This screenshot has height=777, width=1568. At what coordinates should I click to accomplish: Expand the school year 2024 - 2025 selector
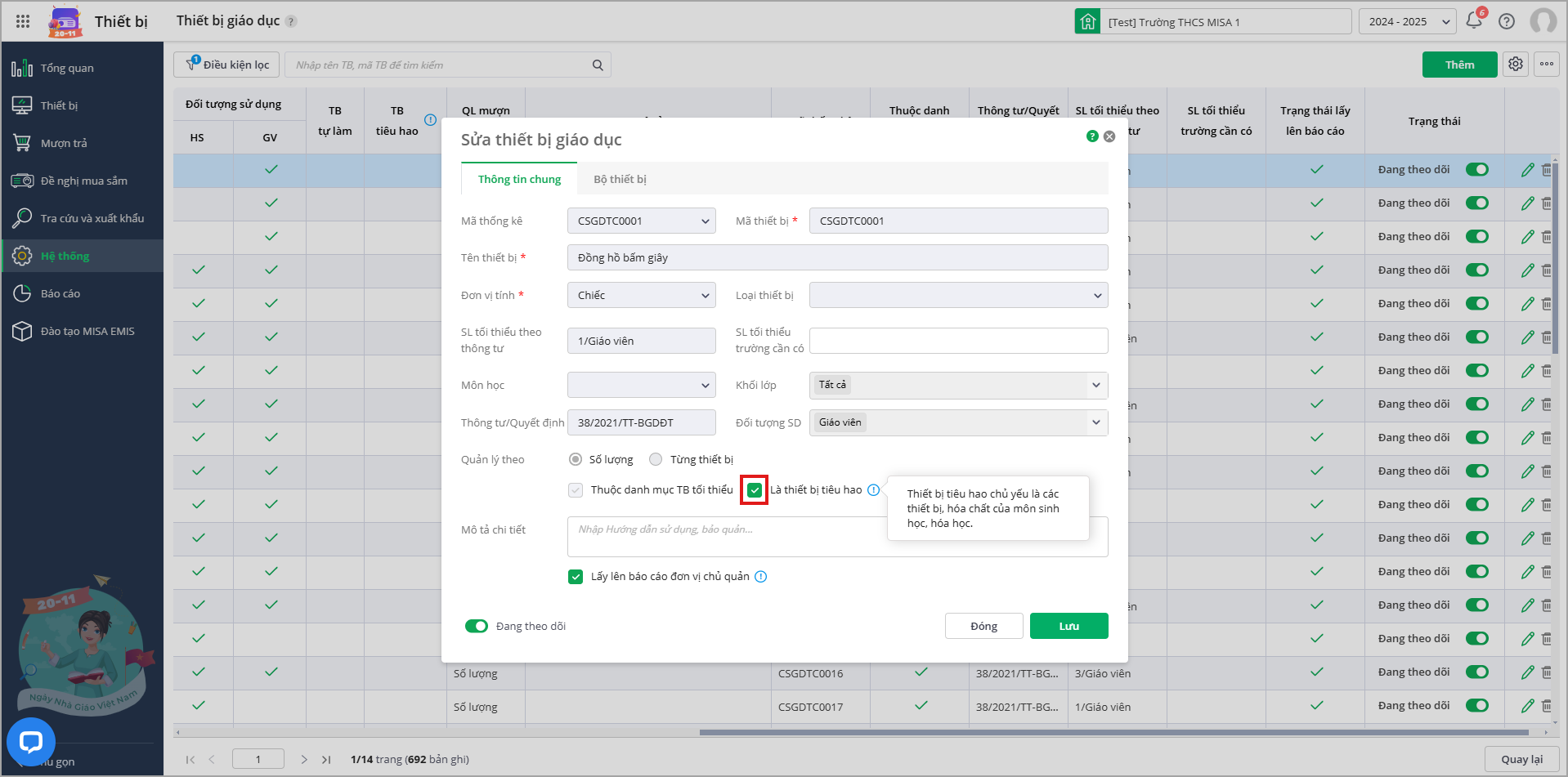click(x=1407, y=22)
